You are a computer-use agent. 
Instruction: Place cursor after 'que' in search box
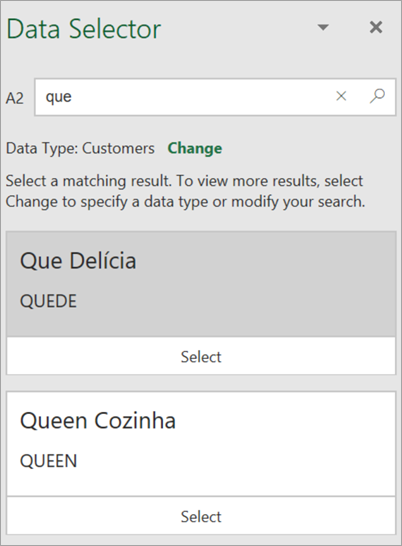point(72,97)
